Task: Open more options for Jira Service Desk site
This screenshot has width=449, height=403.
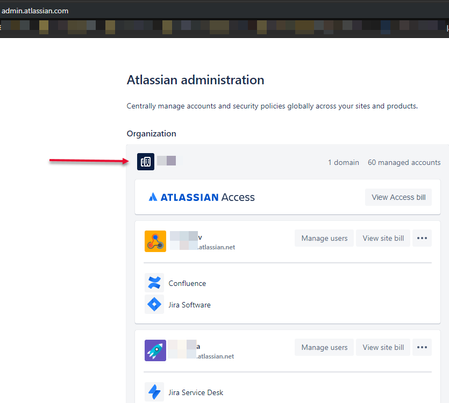Action: point(422,347)
